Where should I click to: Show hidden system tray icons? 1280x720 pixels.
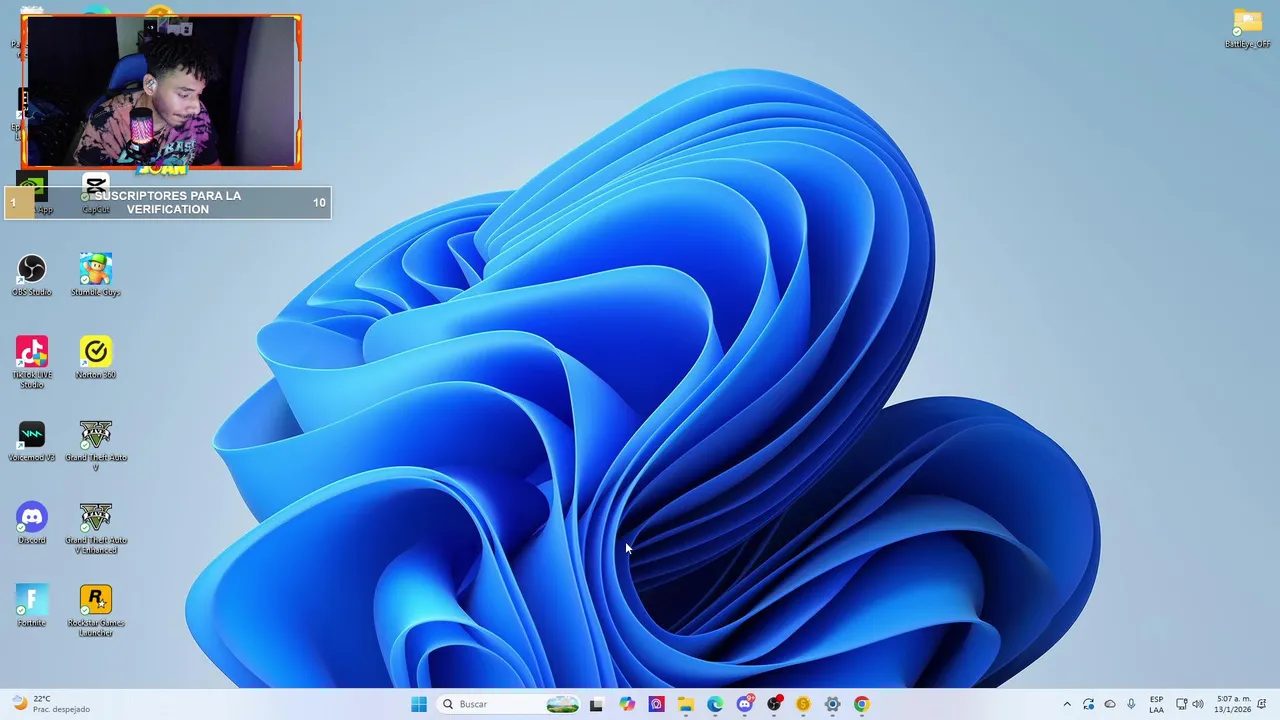[1066, 704]
